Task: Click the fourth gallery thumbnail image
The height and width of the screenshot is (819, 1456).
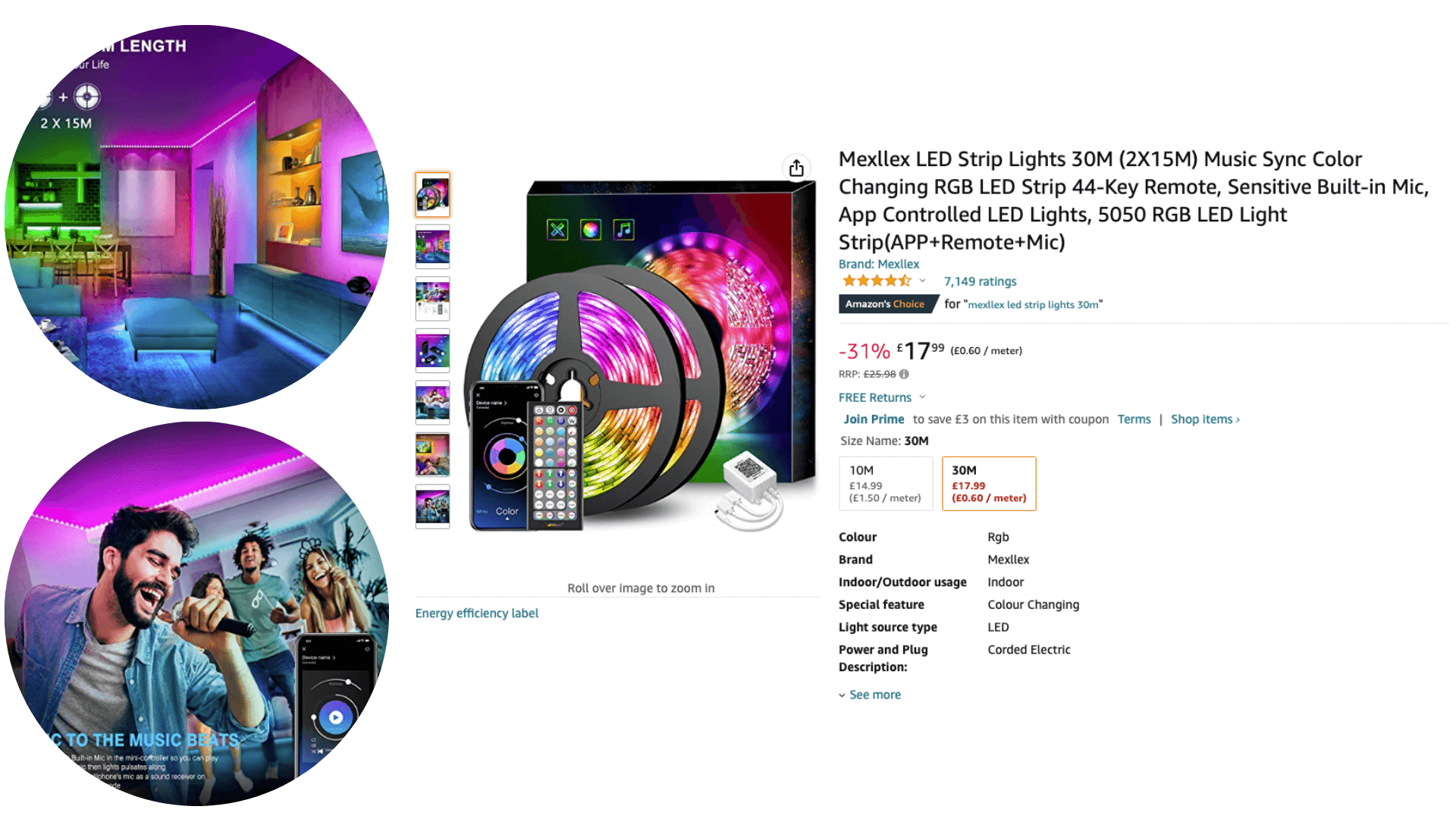Action: (x=434, y=359)
